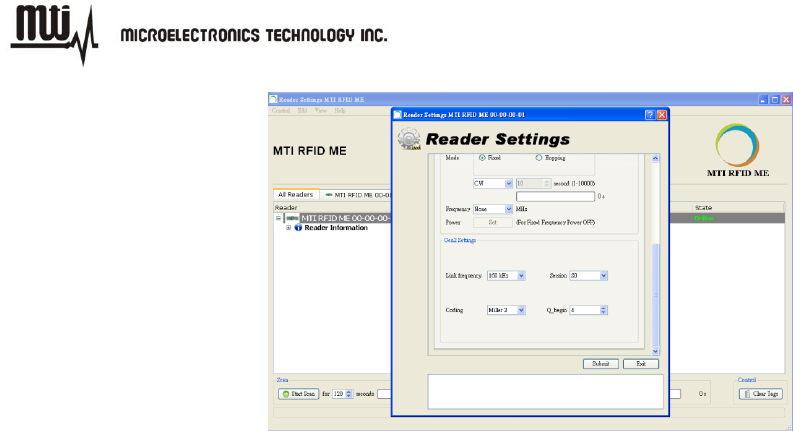
Task: Open the CW mode dropdown
Action: coord(493,184)
